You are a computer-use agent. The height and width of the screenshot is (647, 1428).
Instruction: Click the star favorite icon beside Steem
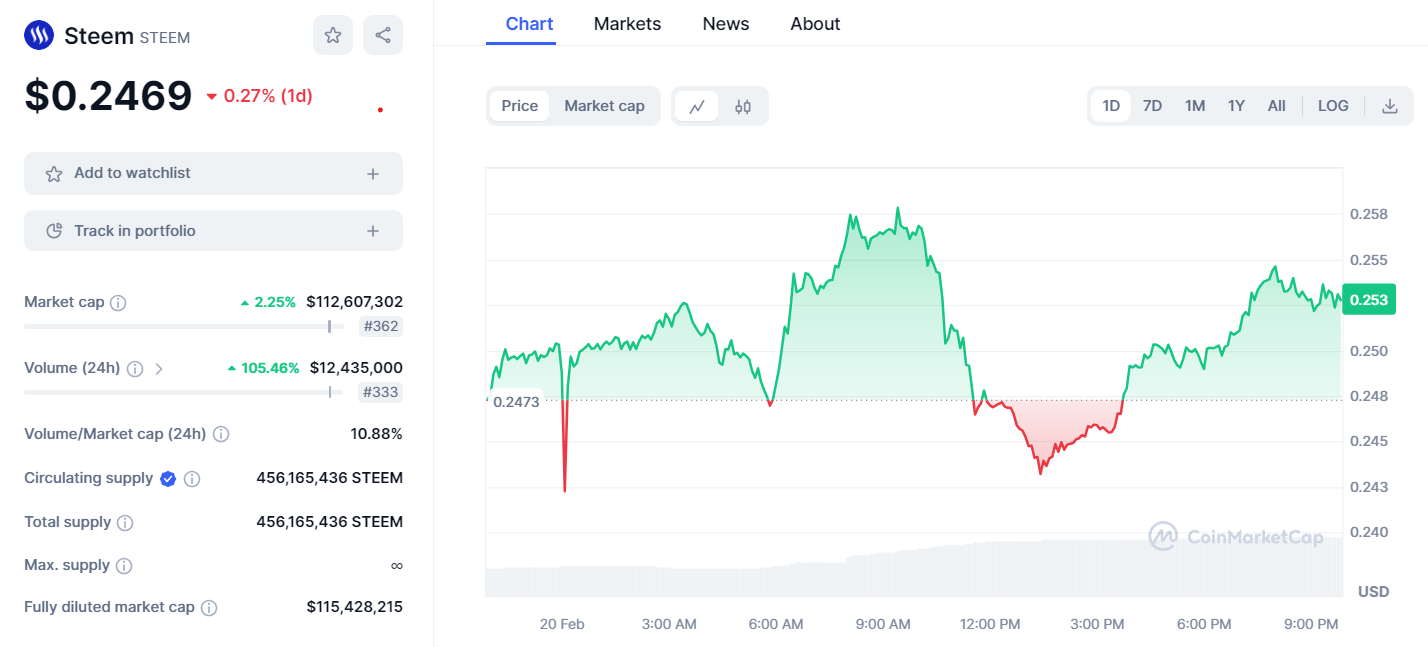coord(333,35)
